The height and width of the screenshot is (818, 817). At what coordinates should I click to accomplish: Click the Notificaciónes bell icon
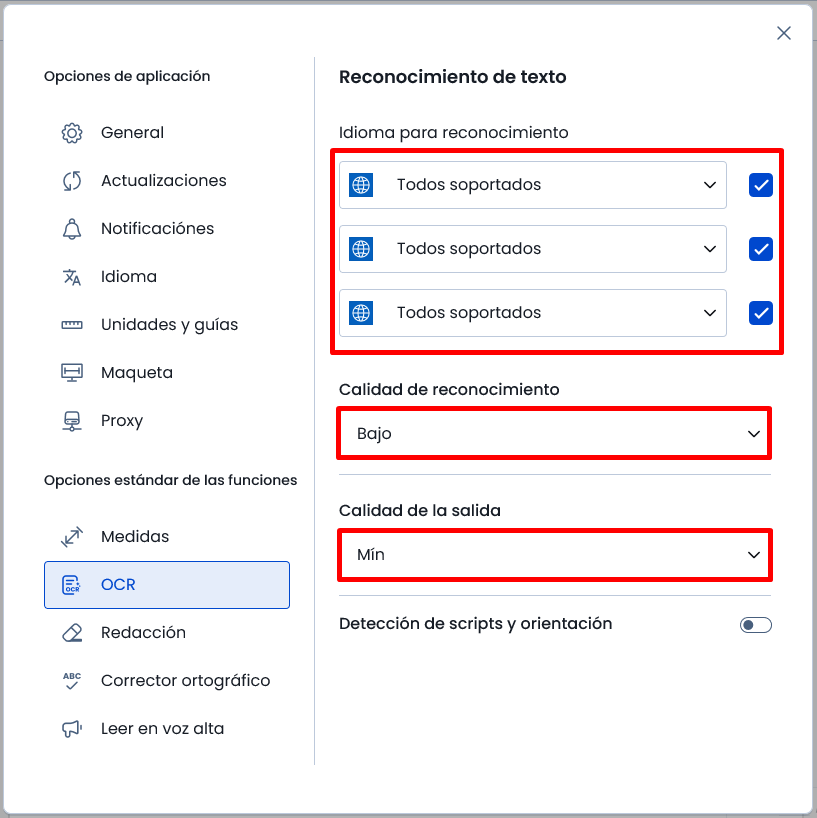click(x=72, y=229)
